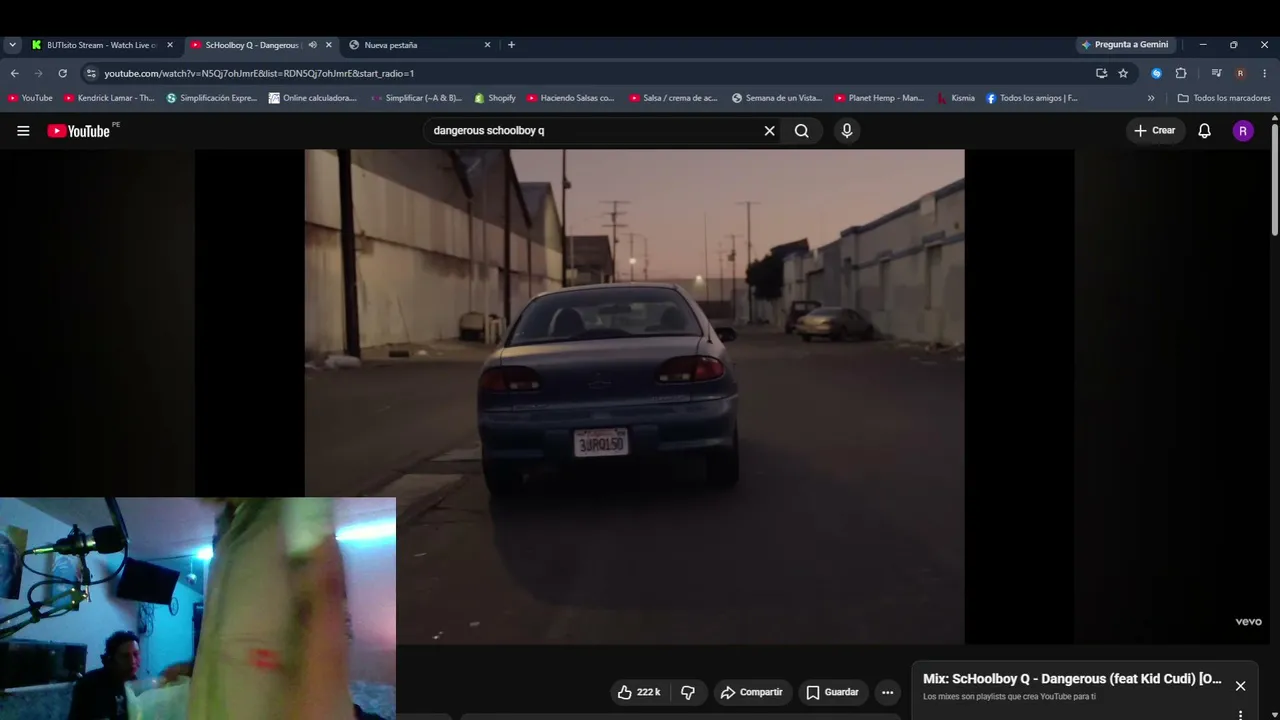Open Mix playlist options menu
Viewport: 1280px width, 720px height.
click(1240, 714)
